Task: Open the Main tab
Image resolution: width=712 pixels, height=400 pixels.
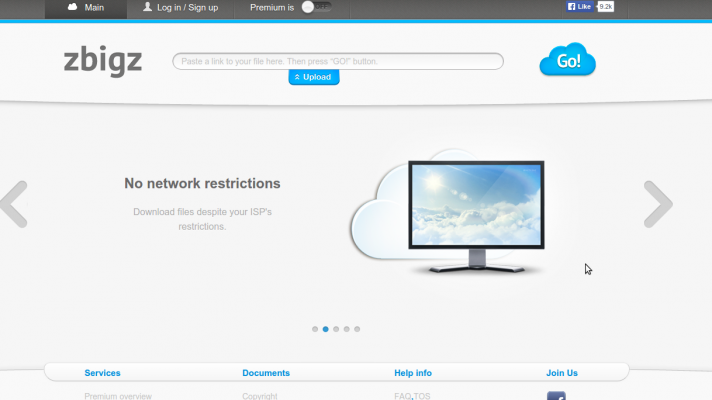Action: [x=86, y=8]
